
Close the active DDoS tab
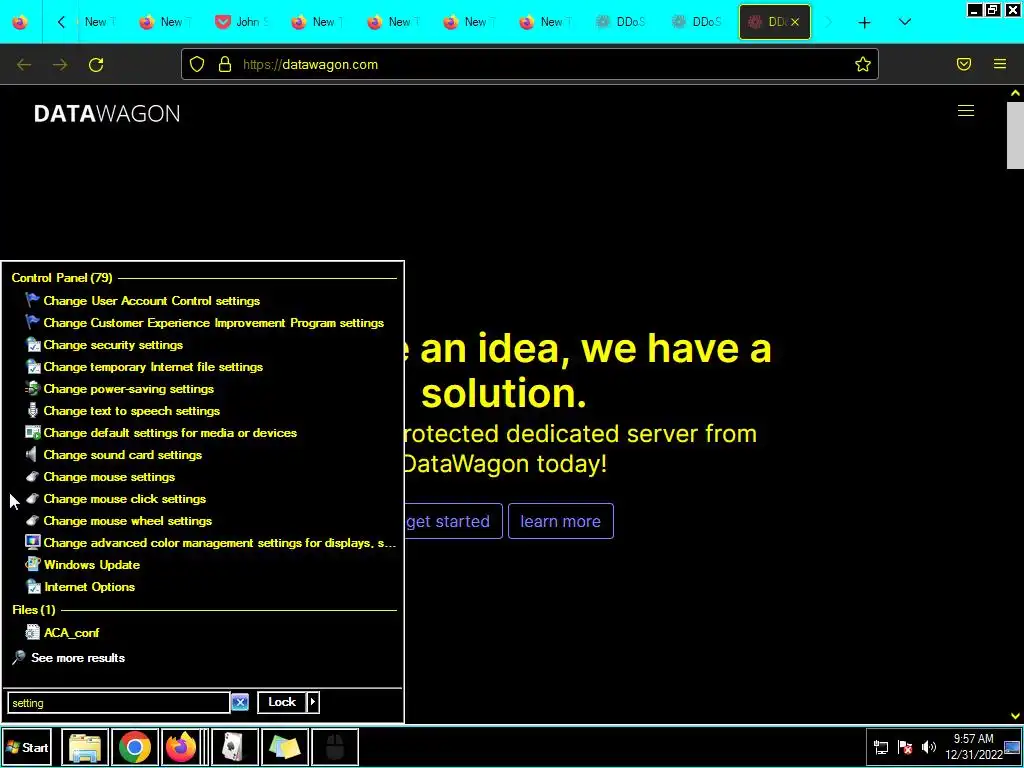[x=795, y=22]
